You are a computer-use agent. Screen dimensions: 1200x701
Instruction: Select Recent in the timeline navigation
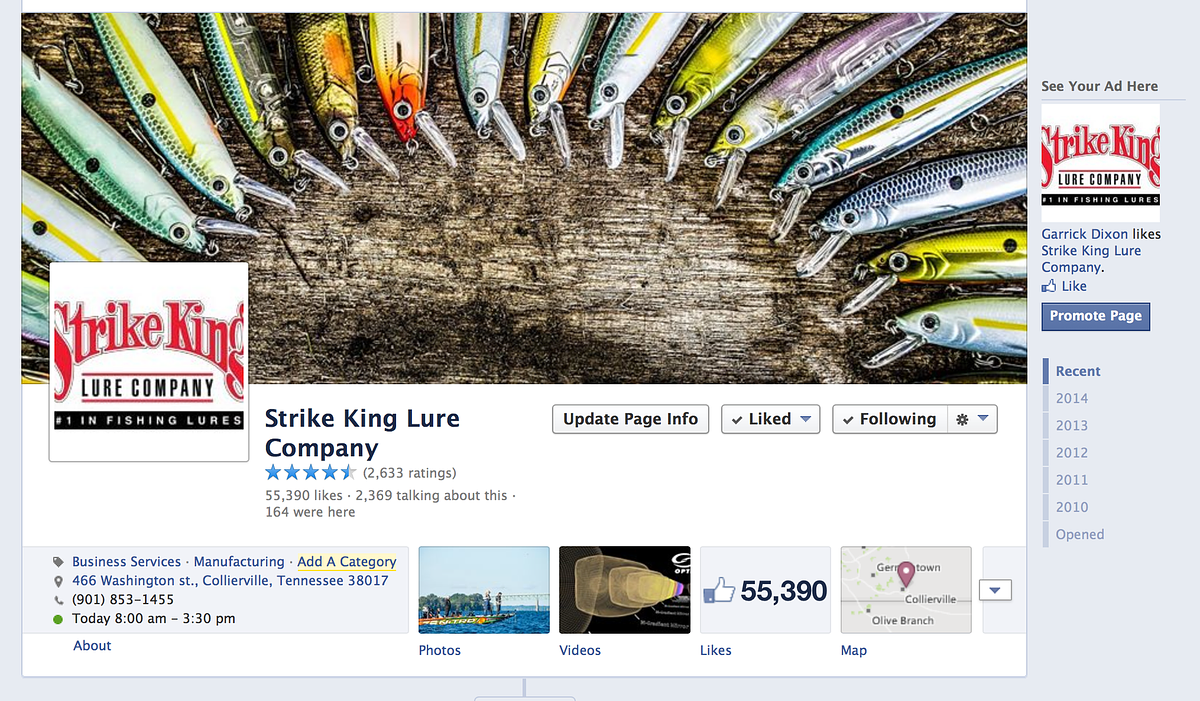coord(1078,371)
